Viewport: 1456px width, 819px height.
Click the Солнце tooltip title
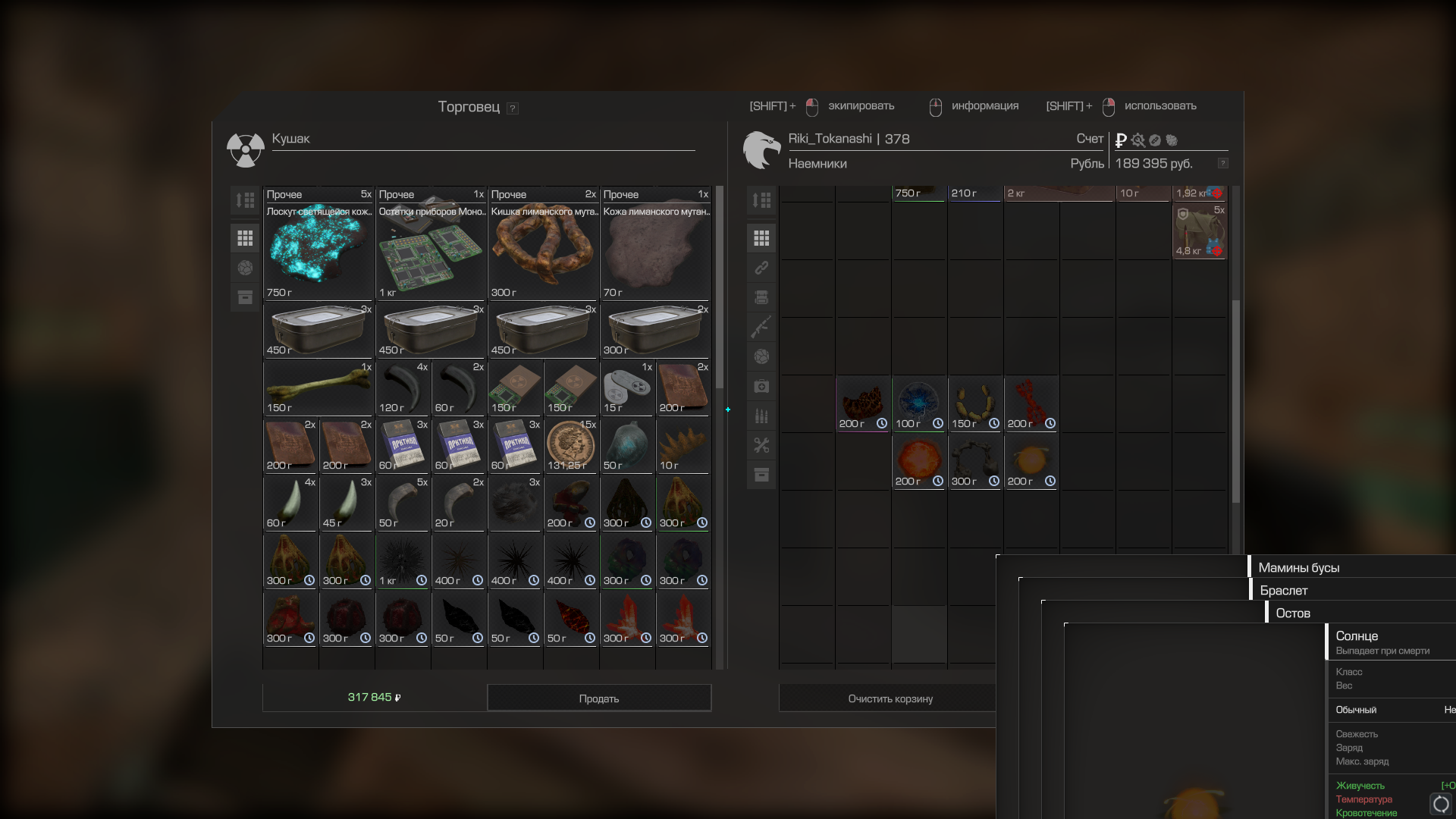coord(1357,635)
